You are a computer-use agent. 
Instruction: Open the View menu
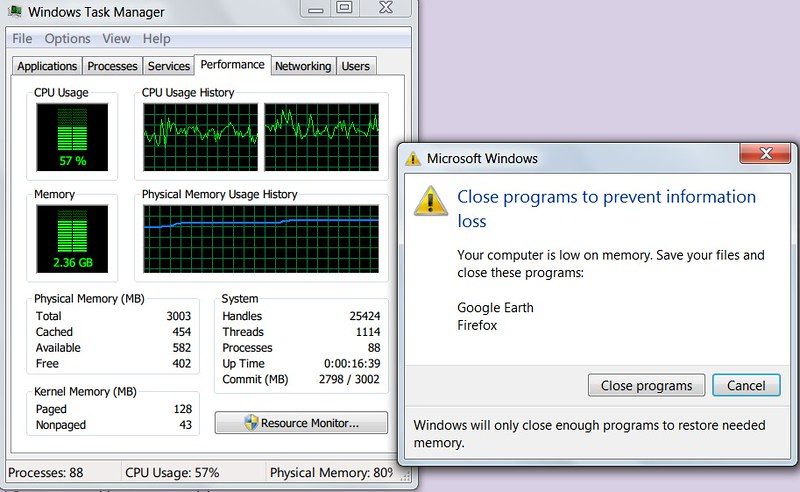116,39
